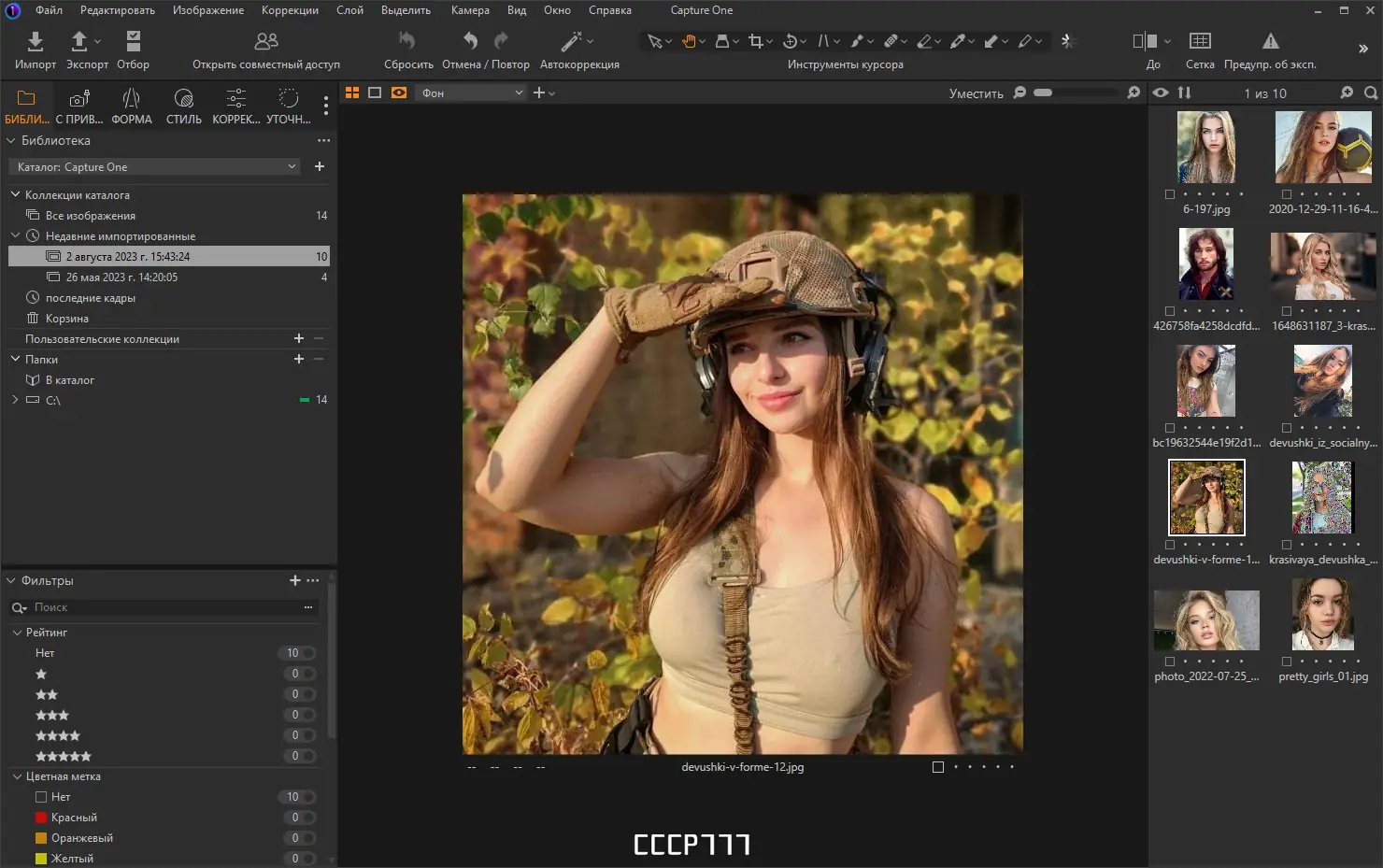The image size is (1383, 868).
Task: Select the Pan hand cursor tool
Action: [689, 41]
